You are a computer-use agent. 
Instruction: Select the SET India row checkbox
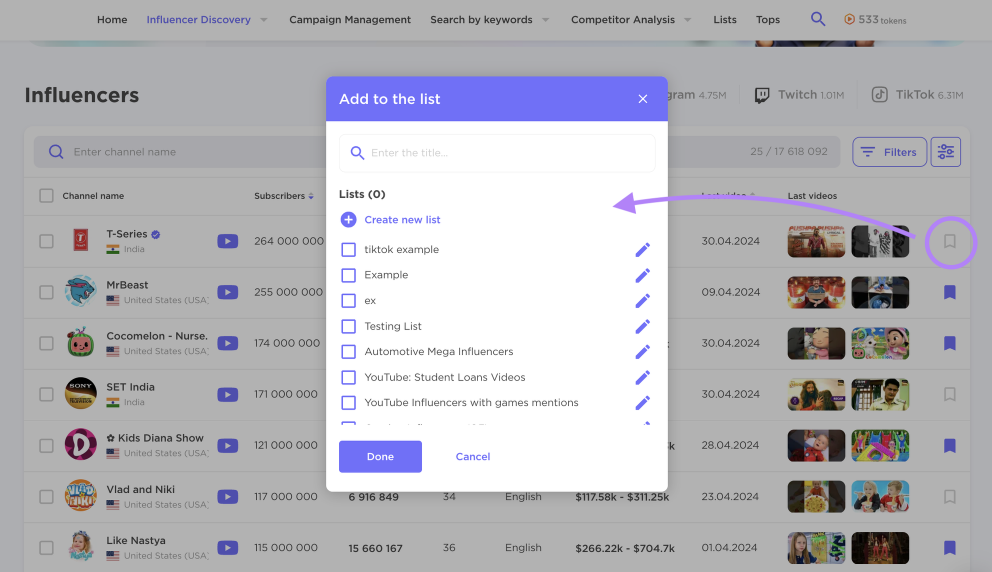[46, 394]
